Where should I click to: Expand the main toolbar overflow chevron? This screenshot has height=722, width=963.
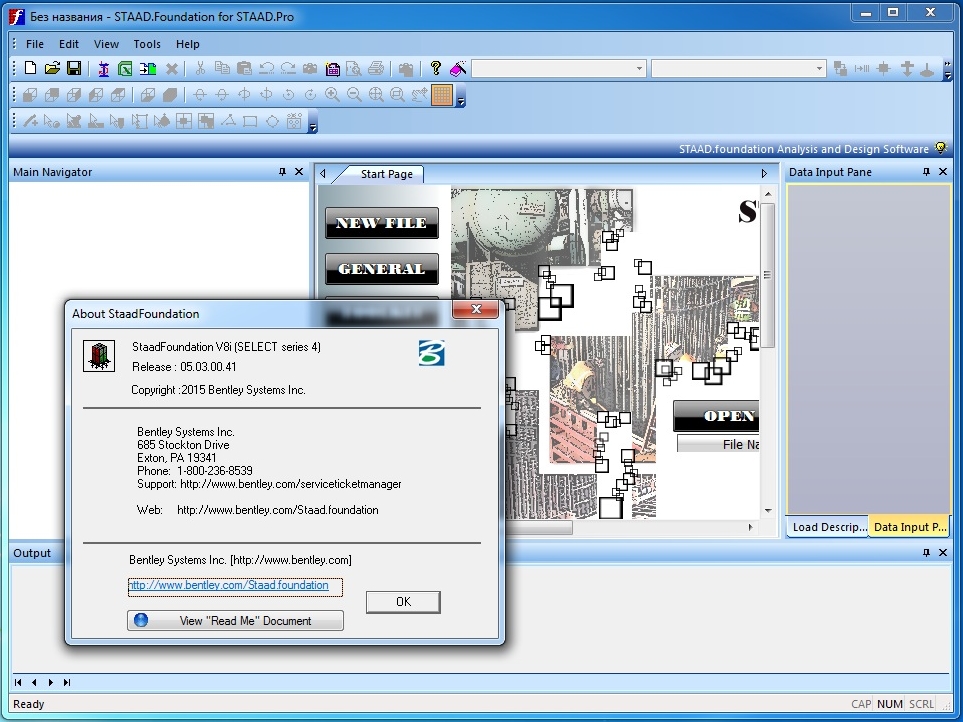948,69
